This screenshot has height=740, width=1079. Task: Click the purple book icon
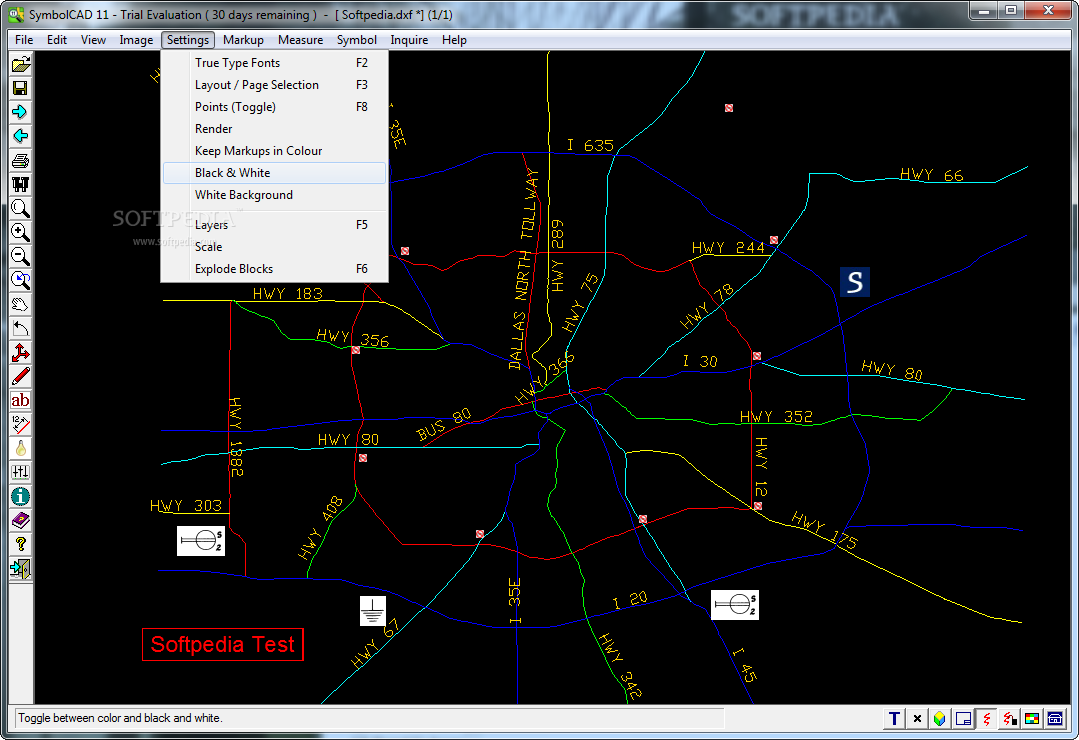21,520
